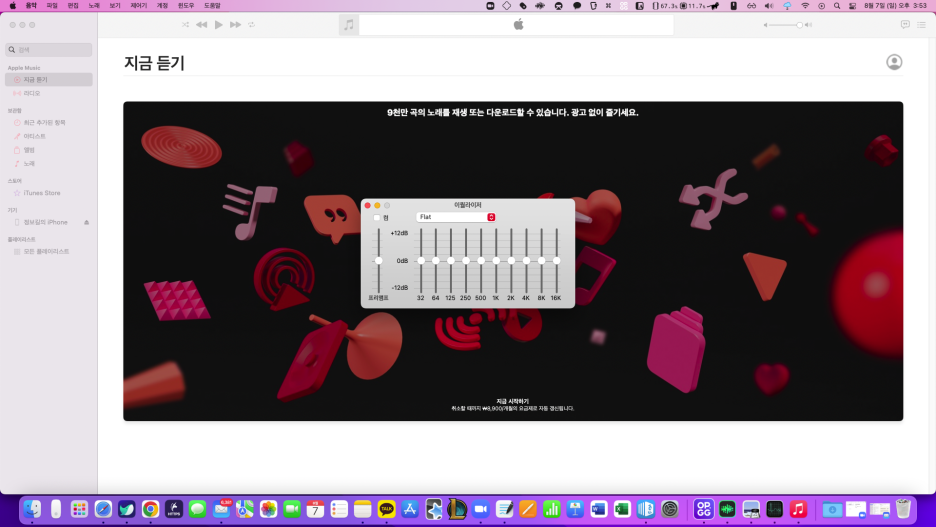Open Spotlight search in the menu bar
Viewport: 936px width, 527px height.
pyautogui.click(x=837, y=6)
